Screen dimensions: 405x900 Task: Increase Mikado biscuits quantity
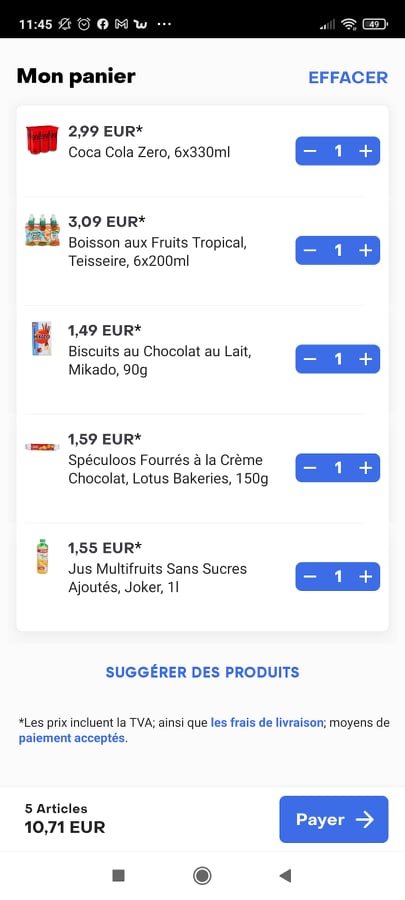[365, 359]
